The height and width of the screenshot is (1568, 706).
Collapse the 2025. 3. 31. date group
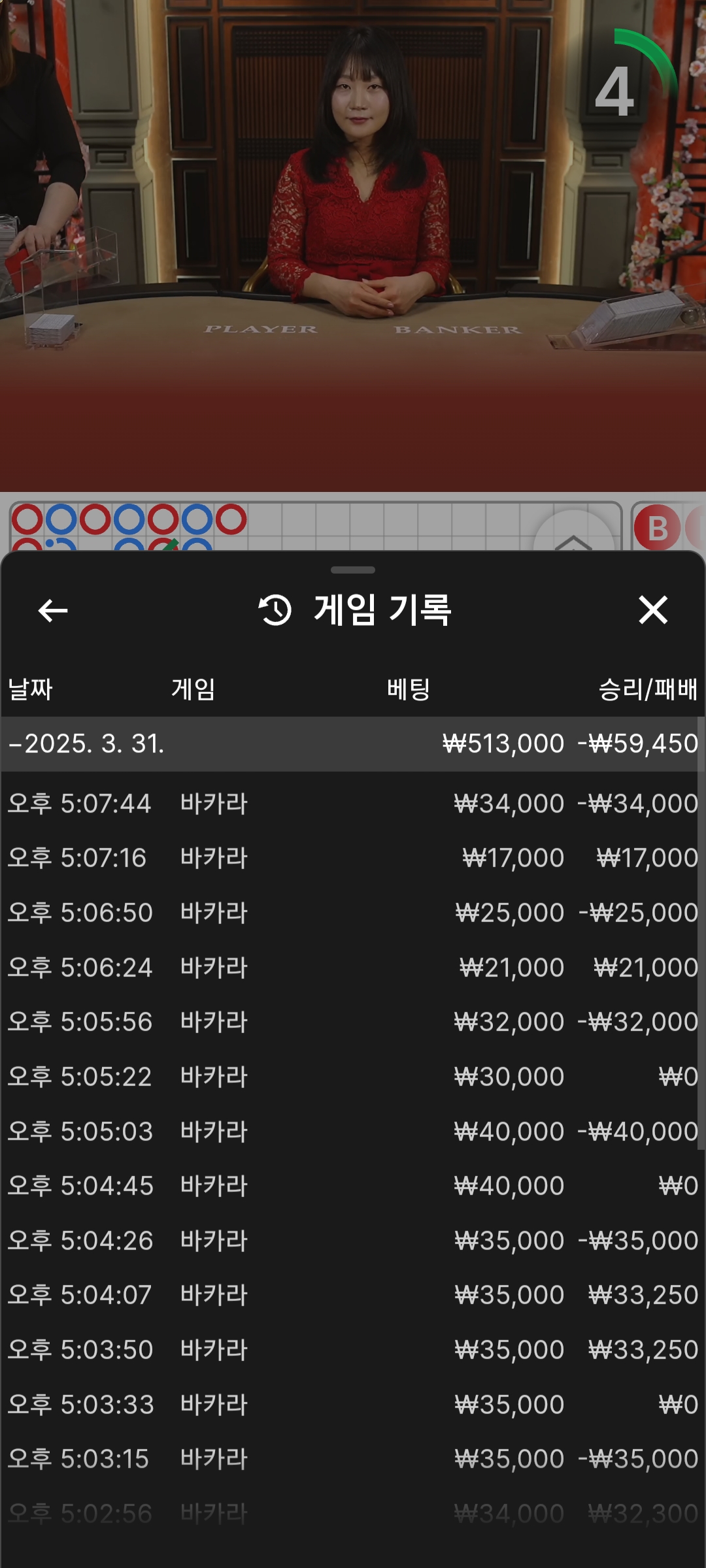(86, 743)
